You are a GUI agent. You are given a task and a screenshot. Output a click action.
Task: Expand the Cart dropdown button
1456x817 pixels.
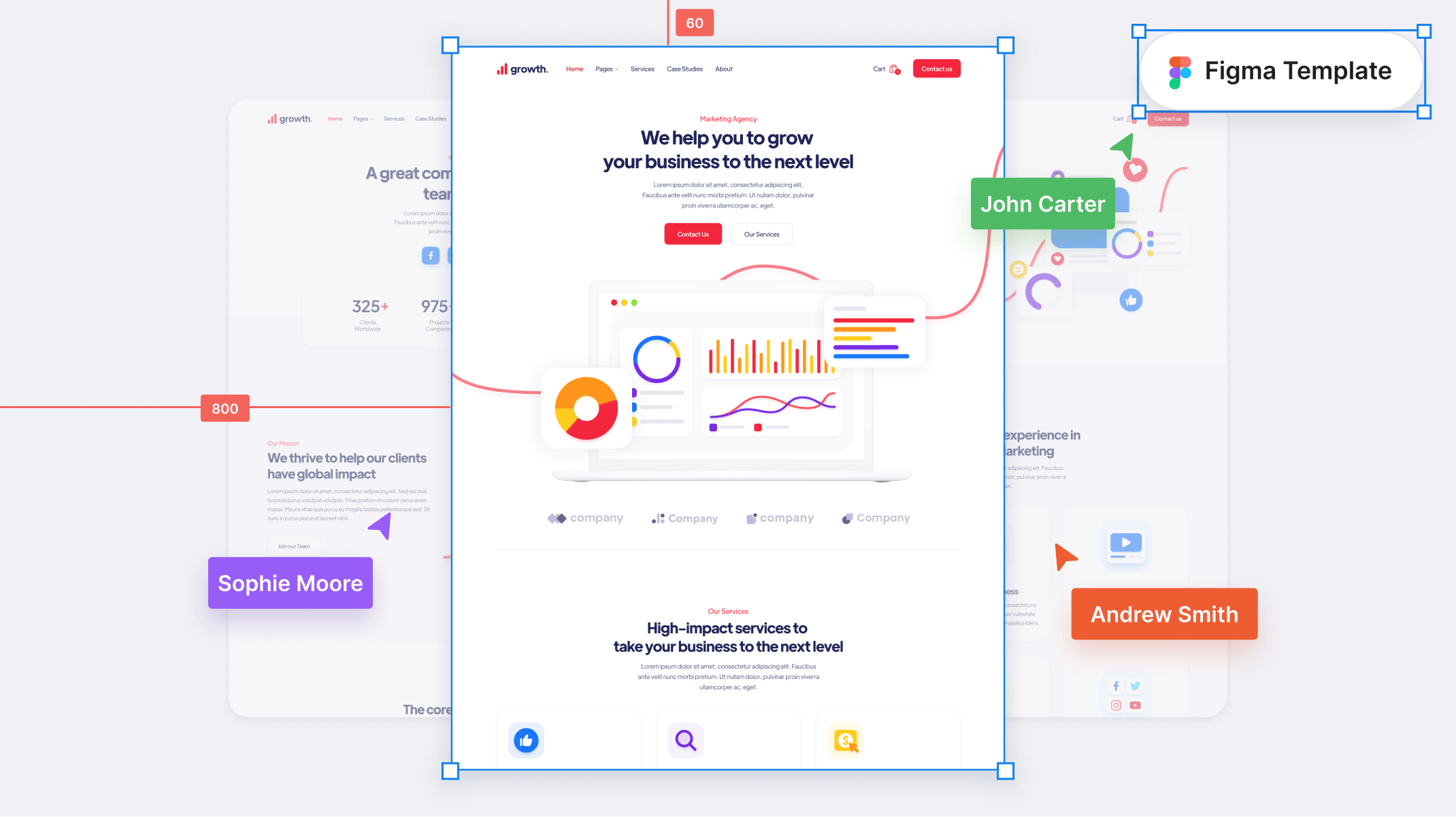886,69
